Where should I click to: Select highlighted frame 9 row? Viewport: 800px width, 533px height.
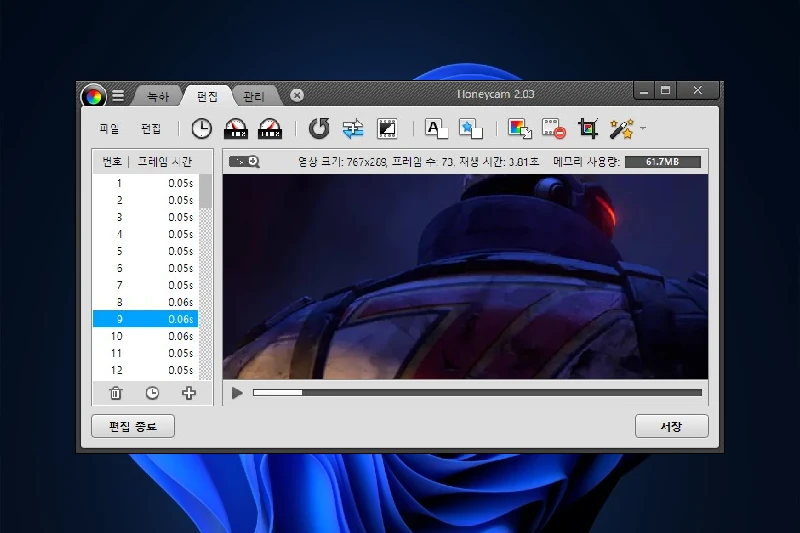[x=145, y=319]
